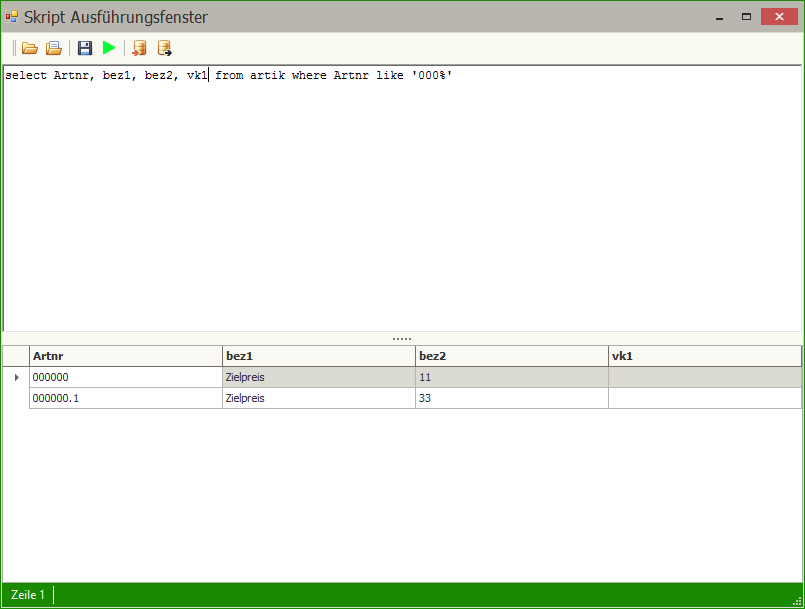The width and height of the screenshot is (805, 609).
Task: Sort results by Artnr column header
Action: 125,356
